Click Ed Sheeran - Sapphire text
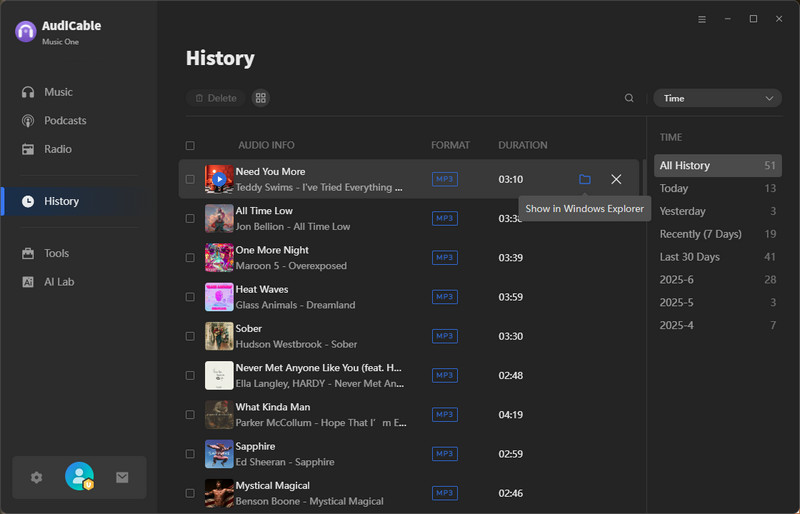This screenshot has width=800, height=514. 285,462
